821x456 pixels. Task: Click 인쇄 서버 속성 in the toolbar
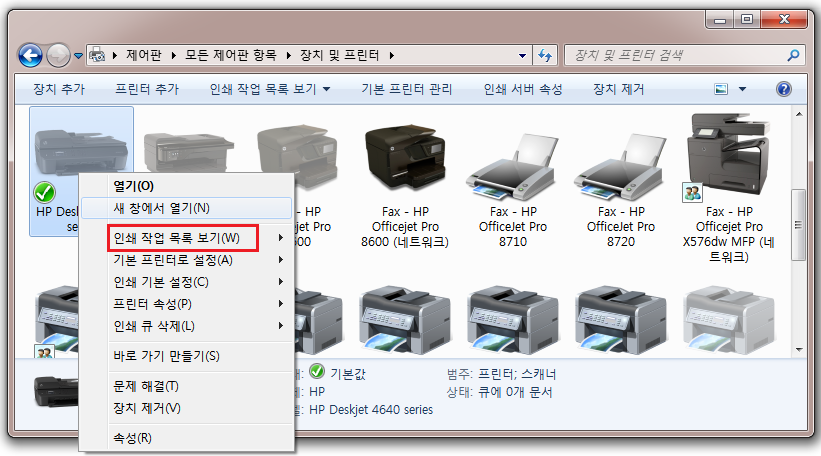click(523, 89)
